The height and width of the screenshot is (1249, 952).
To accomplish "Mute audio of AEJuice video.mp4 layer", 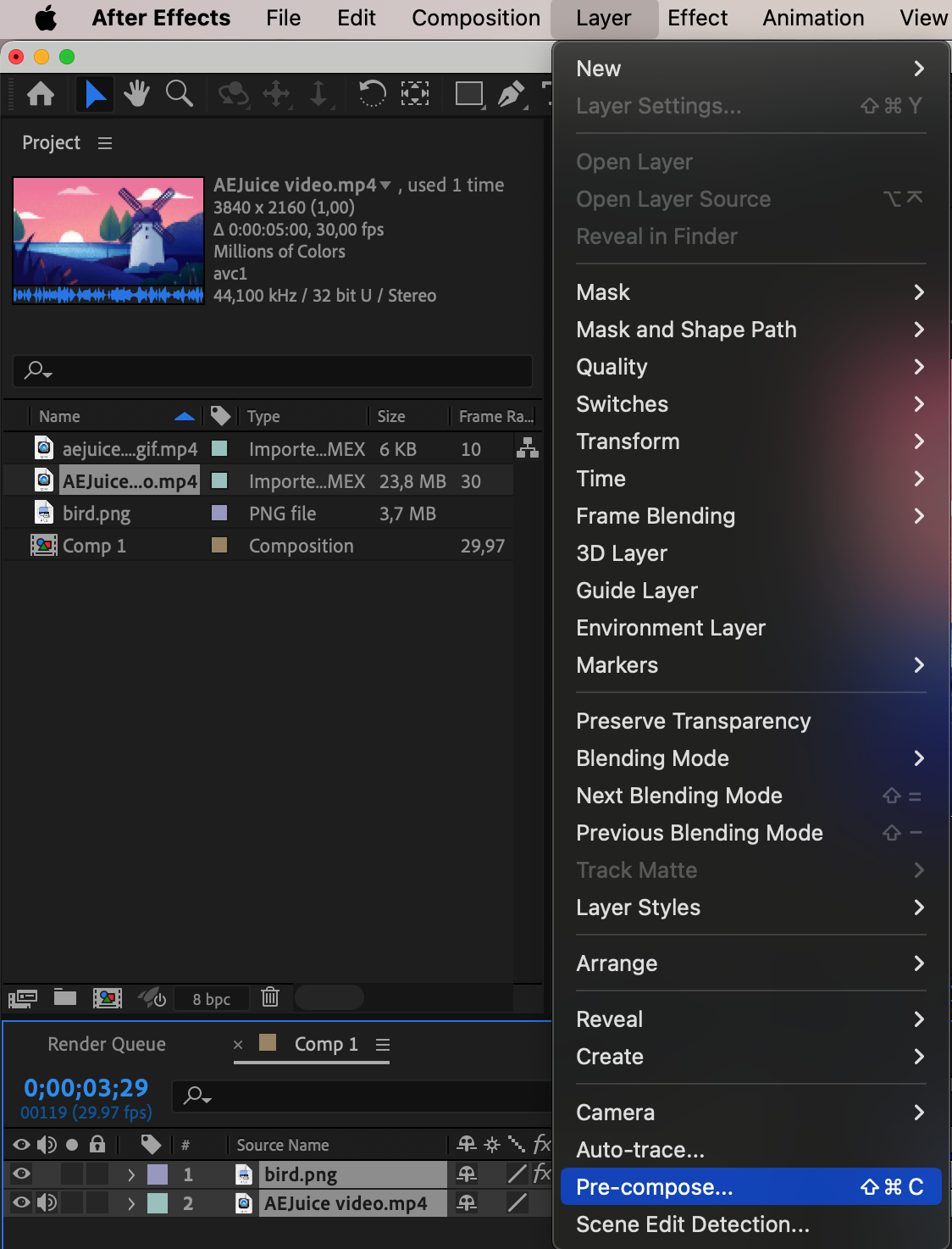I will click(47, 1202).
